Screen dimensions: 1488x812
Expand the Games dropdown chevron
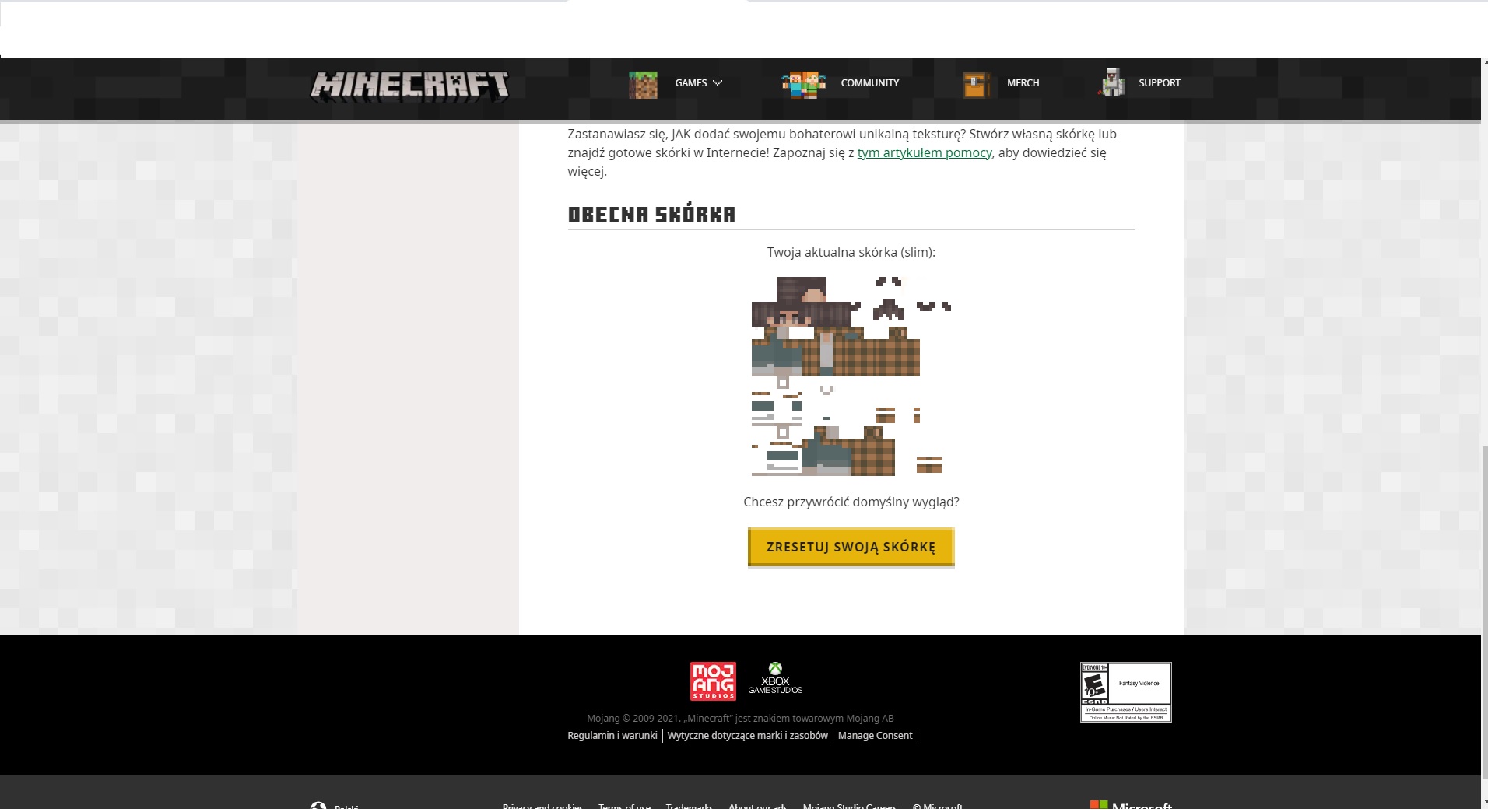coord(718,83)
